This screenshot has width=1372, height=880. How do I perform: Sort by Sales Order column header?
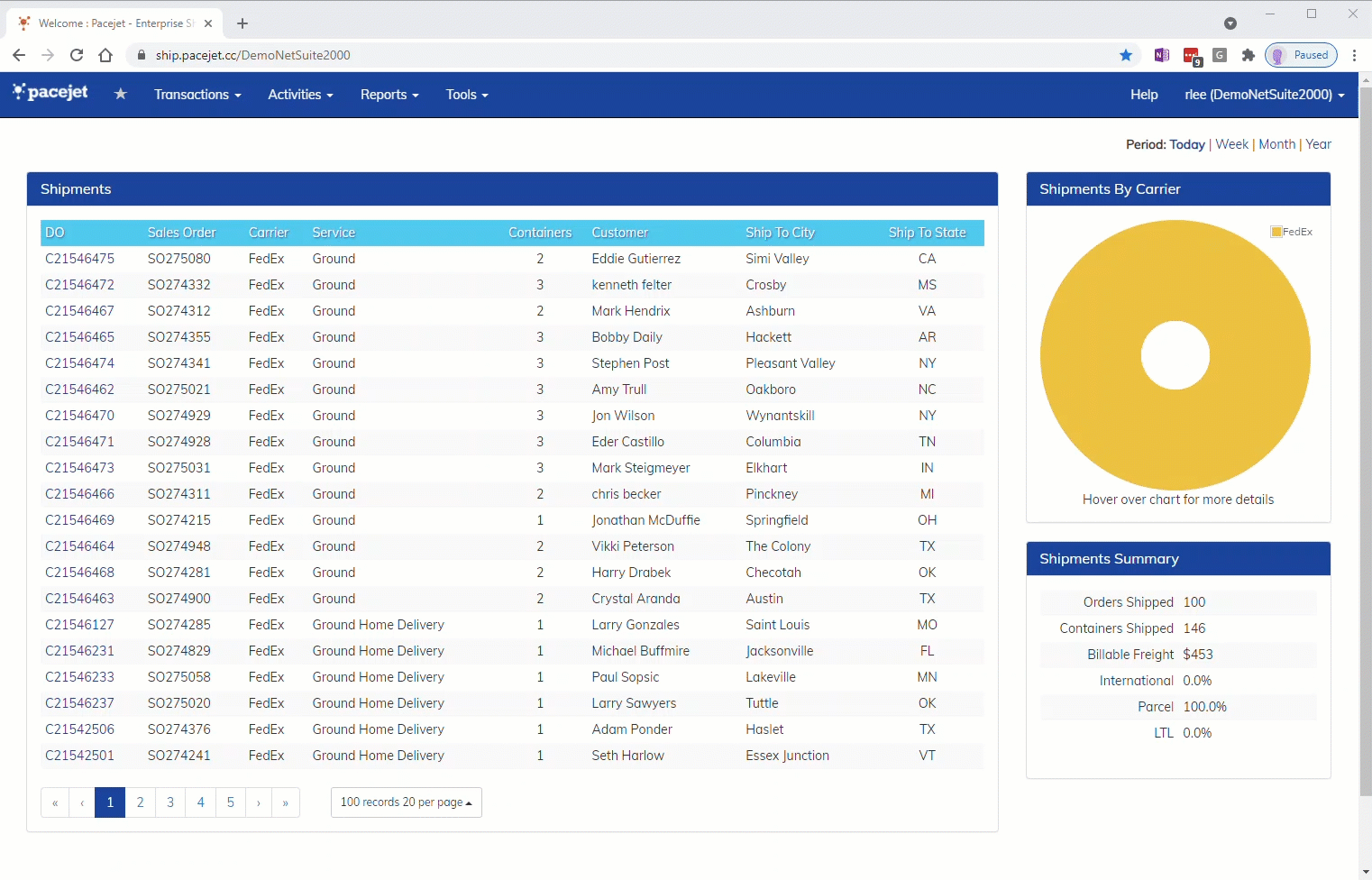[x=181, y=233]
